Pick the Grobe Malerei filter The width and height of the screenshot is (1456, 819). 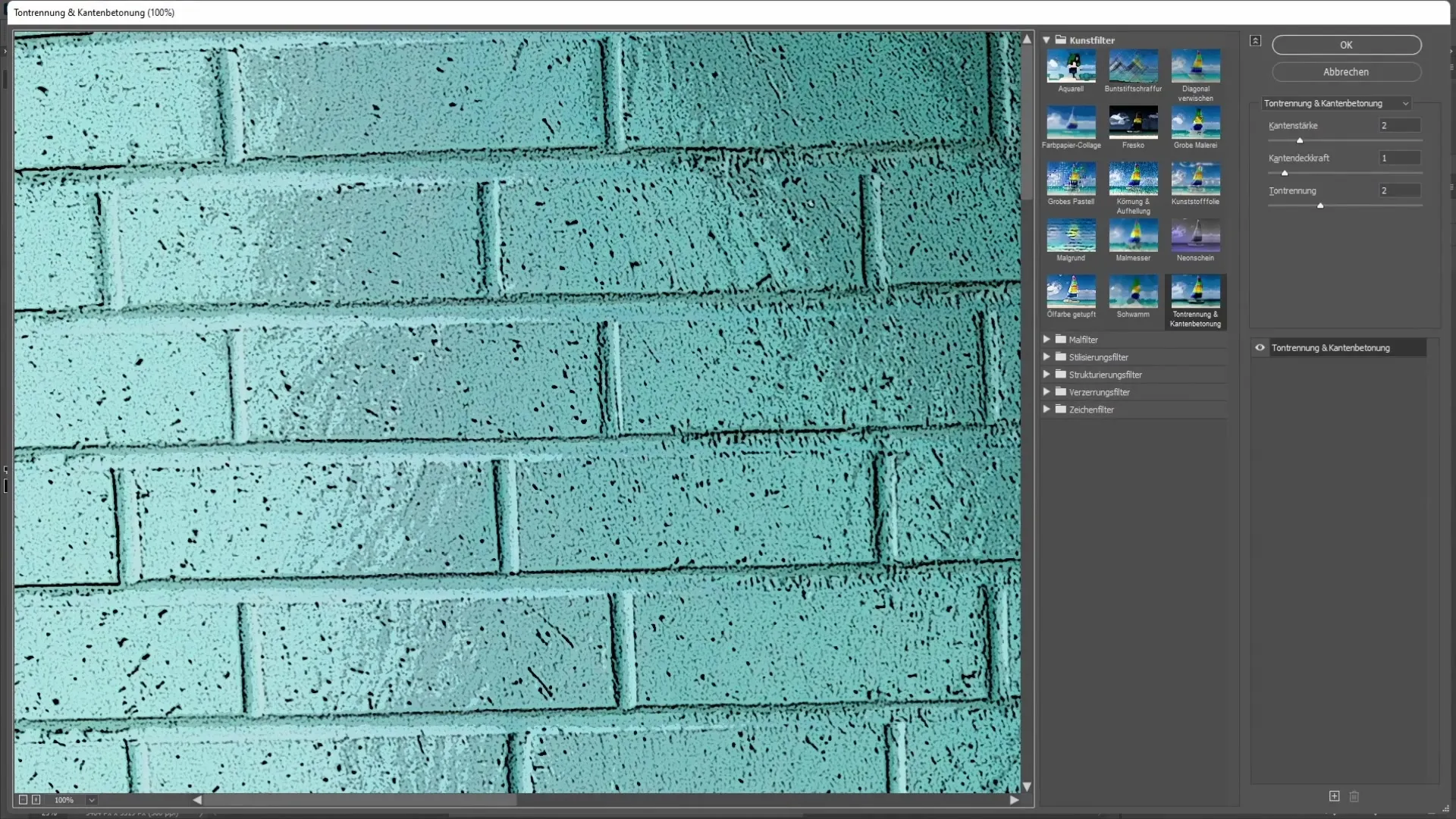point(1195,123)
